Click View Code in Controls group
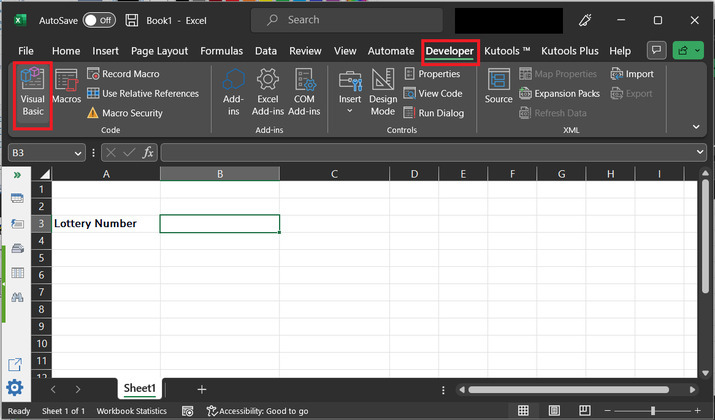715x420 pixels. tap(432, 93)
